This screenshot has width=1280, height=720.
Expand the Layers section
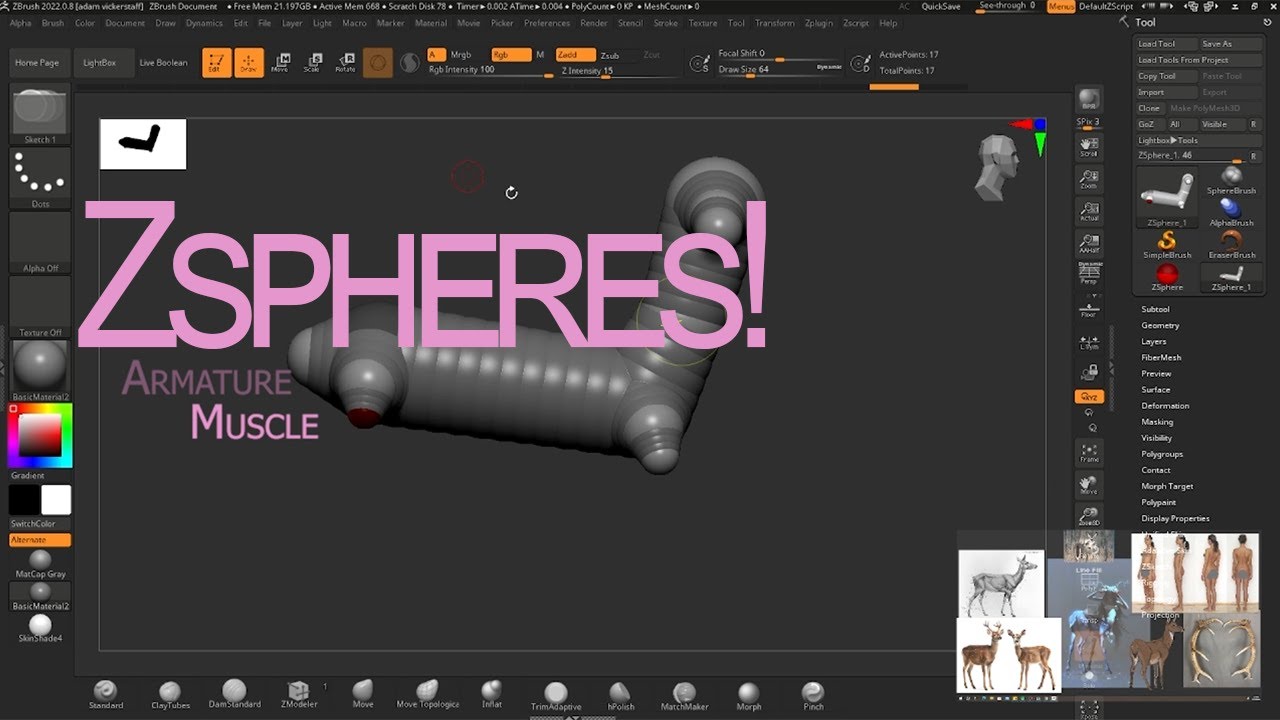[1154, 341]
